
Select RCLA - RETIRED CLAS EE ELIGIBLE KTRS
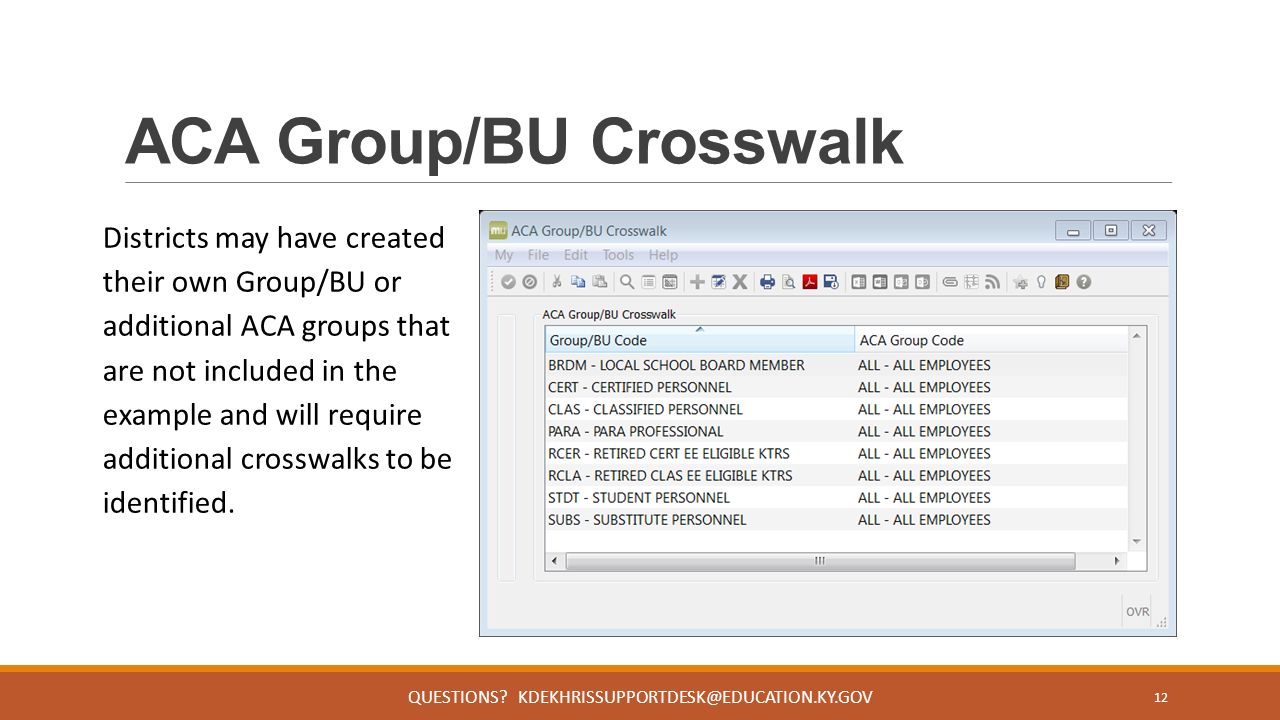tap(836, 475)
